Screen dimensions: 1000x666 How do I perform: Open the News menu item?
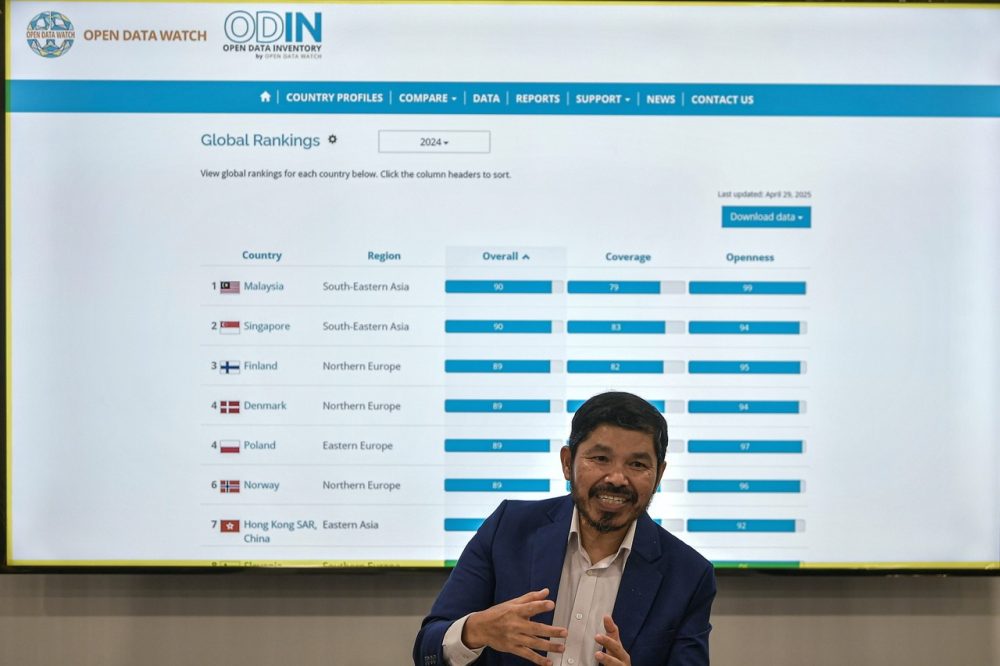click(x=661, y=100)
